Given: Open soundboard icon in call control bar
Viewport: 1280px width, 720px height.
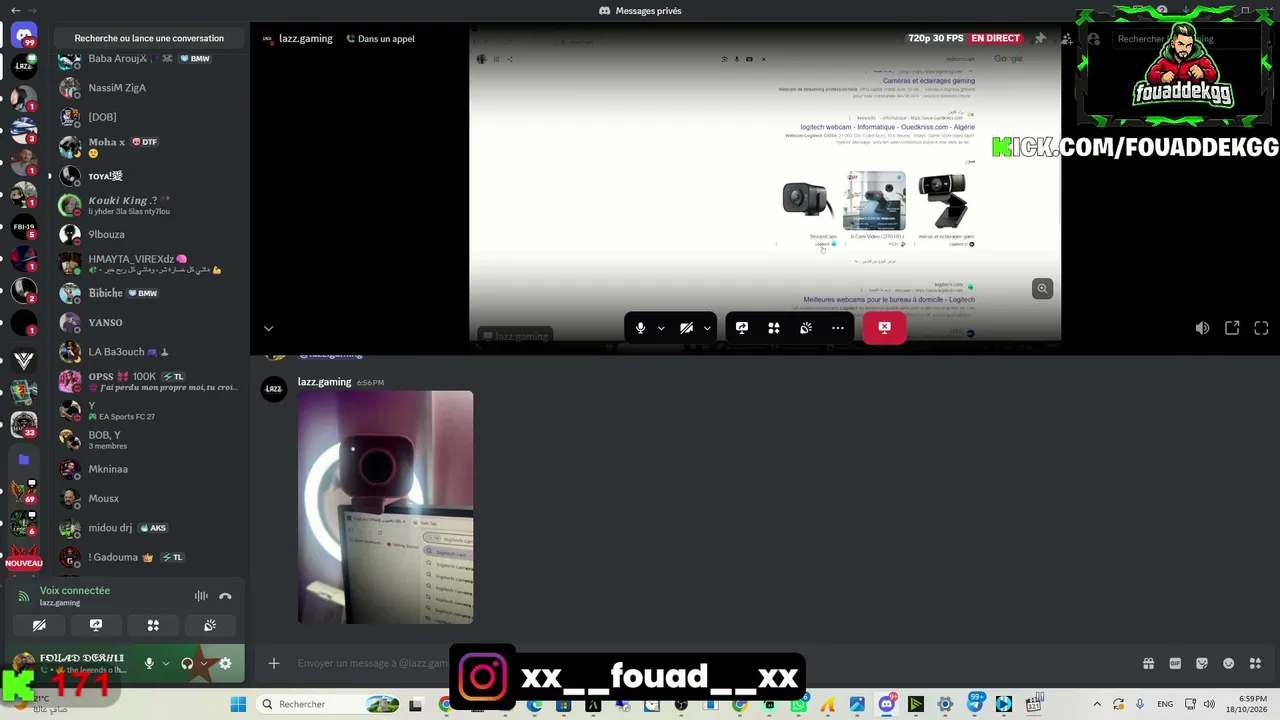Looking at the screenshot, I should [x=806, y=328].
